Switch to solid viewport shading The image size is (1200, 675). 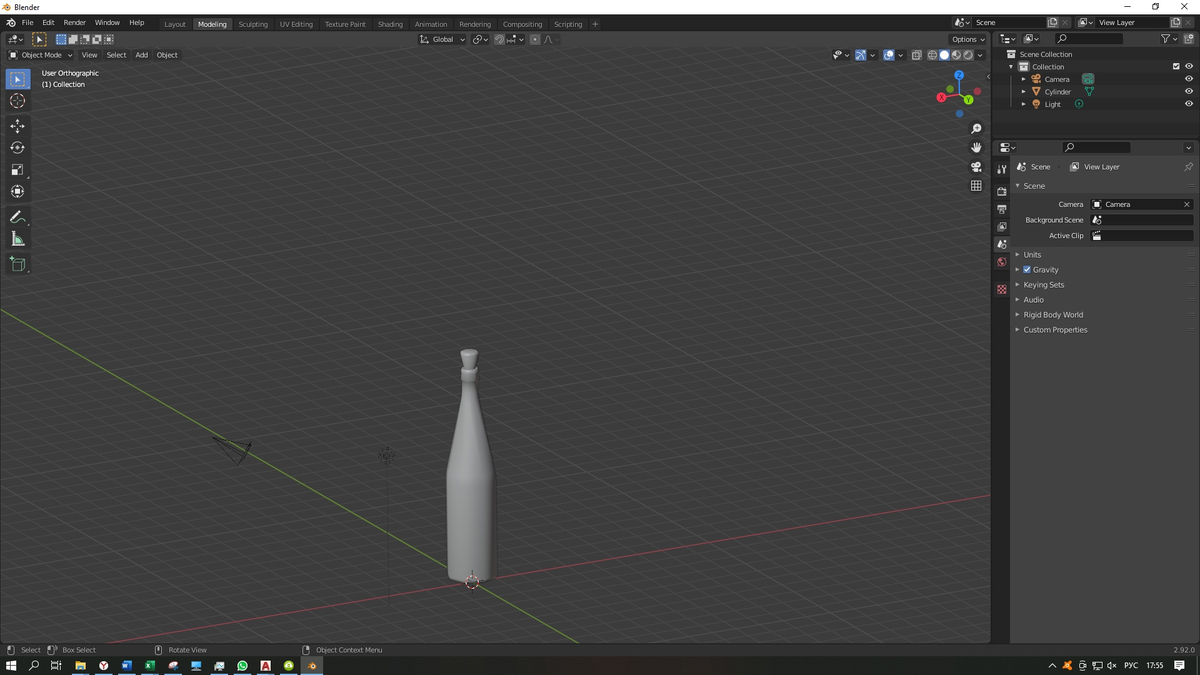point(944,55)
